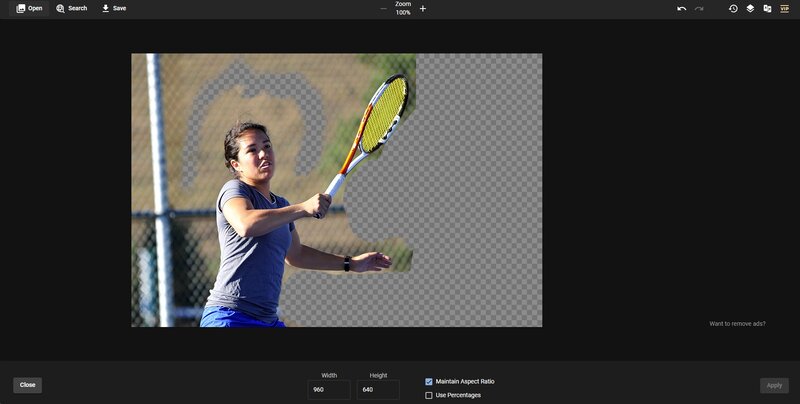Open the layers panel icon
The height and width of the screenshot is (404, 800).
(750, 9)
